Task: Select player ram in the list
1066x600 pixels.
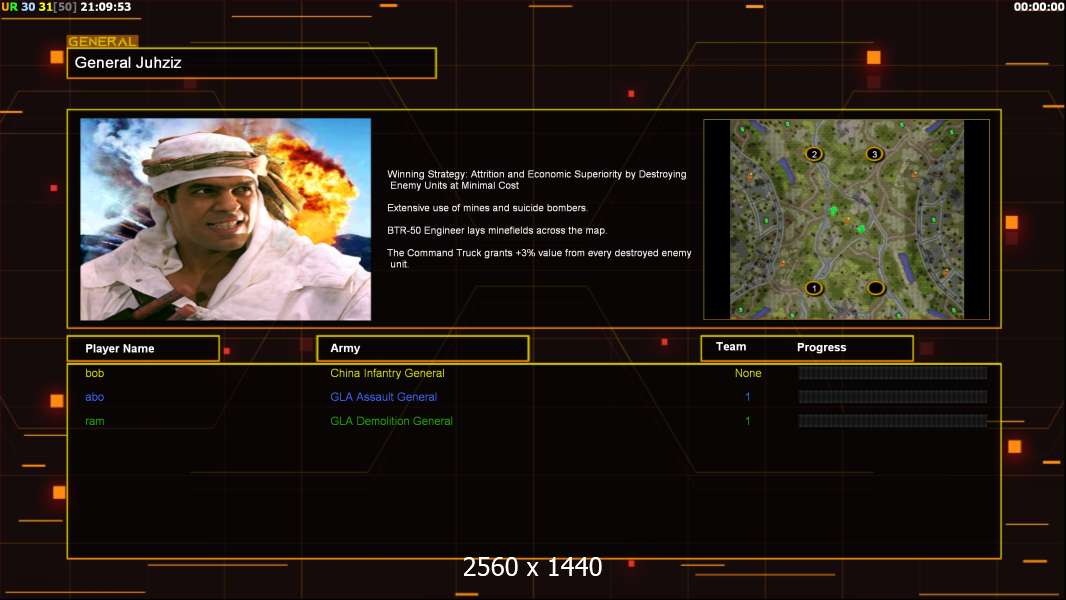Action: click(x=94, y=421)
